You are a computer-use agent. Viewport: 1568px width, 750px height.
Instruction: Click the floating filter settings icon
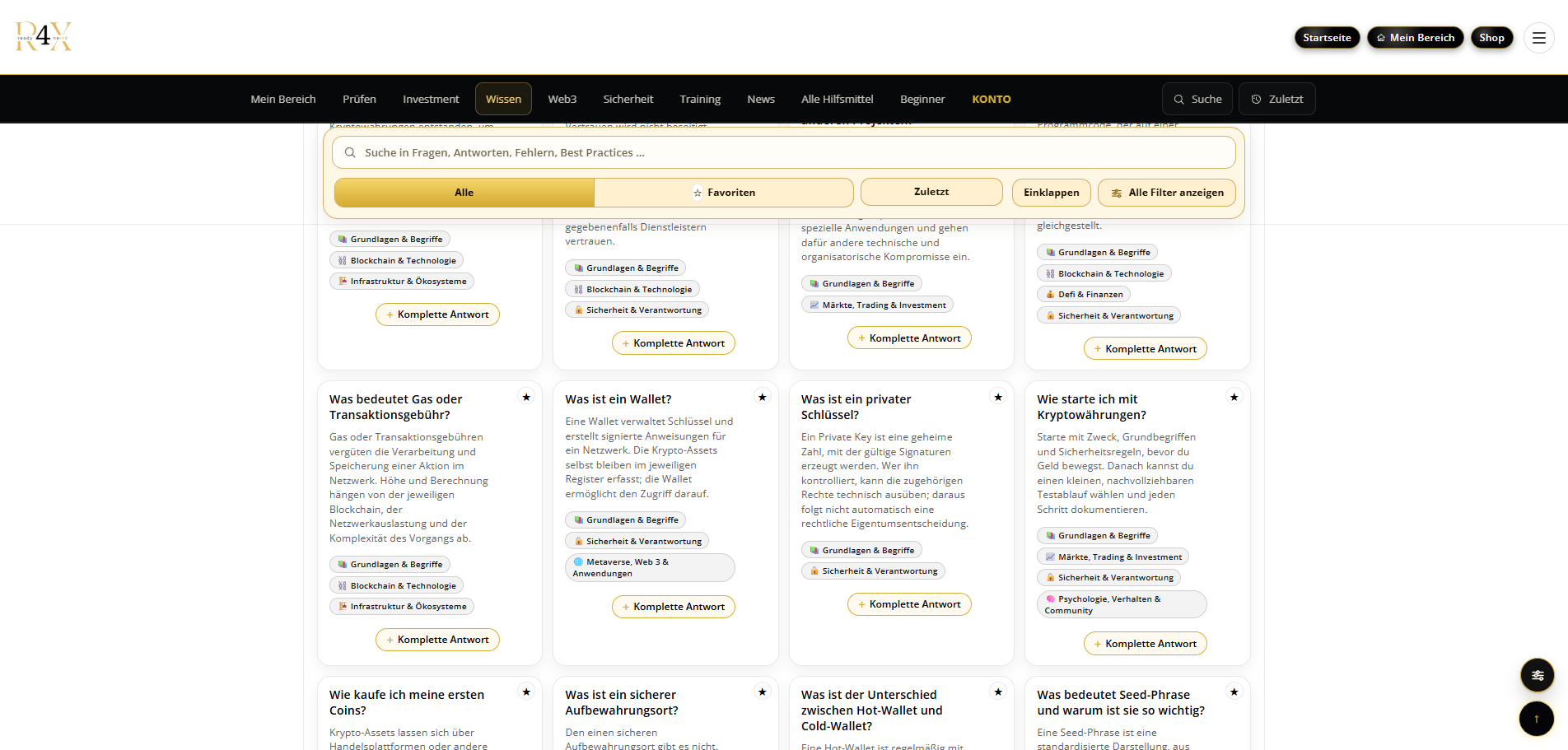1537,675
